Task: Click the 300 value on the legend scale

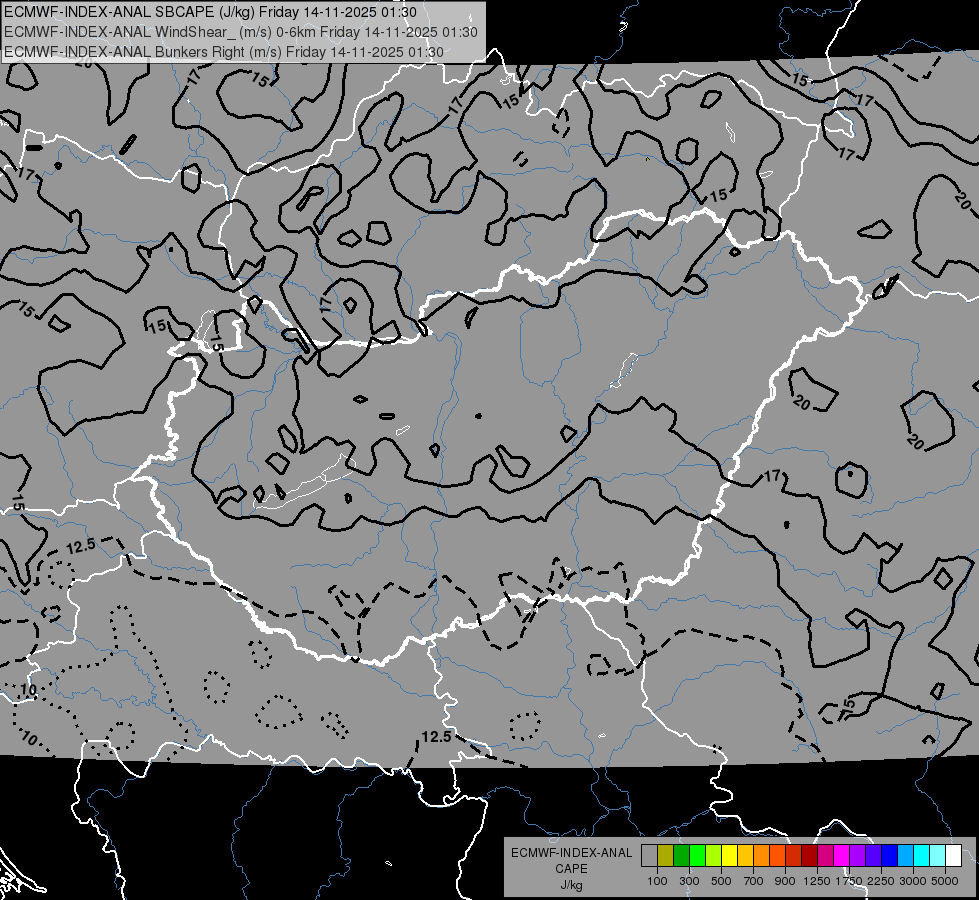Action: 689,881
